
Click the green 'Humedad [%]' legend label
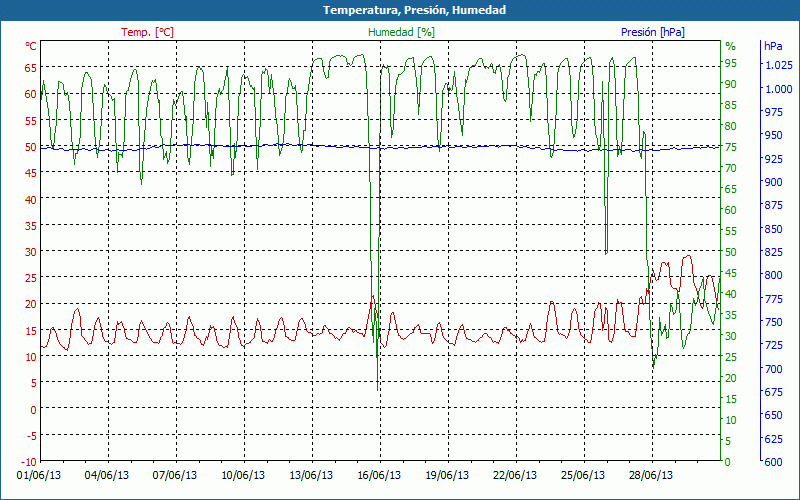click(x=402, y=32)
